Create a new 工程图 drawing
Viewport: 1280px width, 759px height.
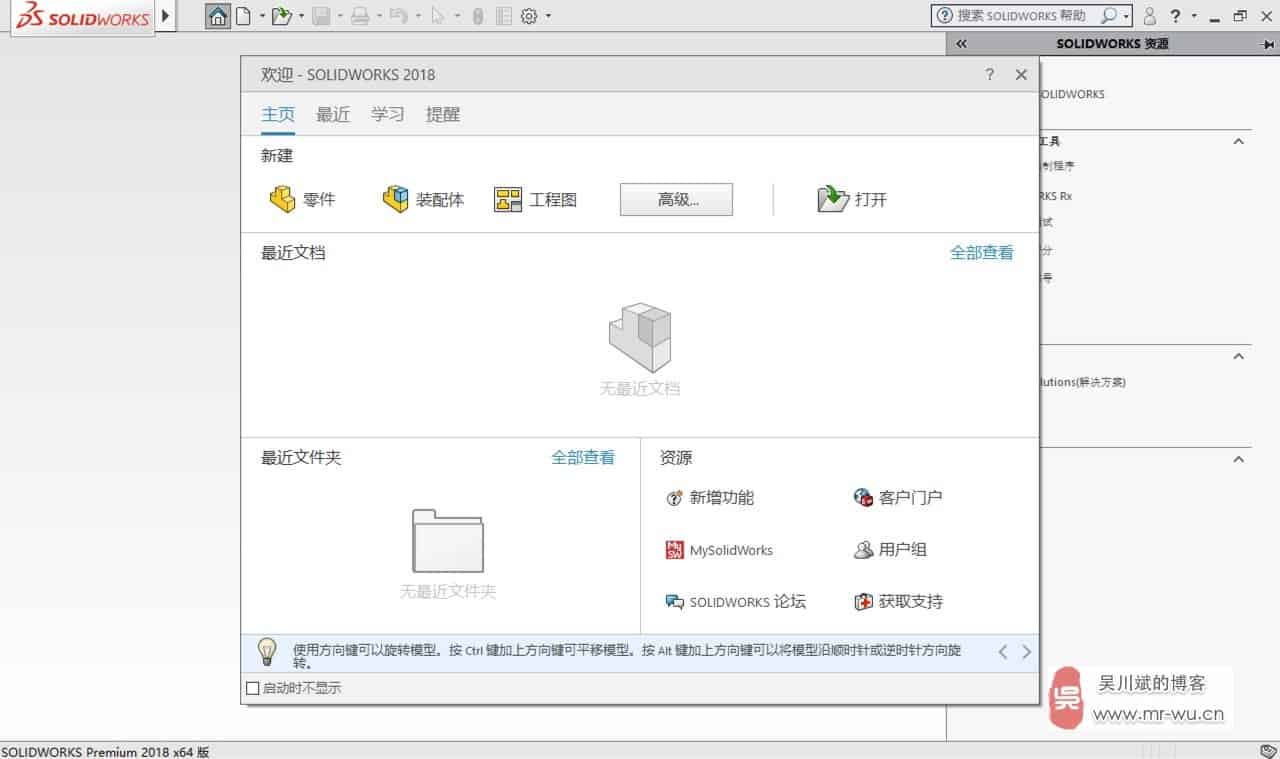coord(535,199)
